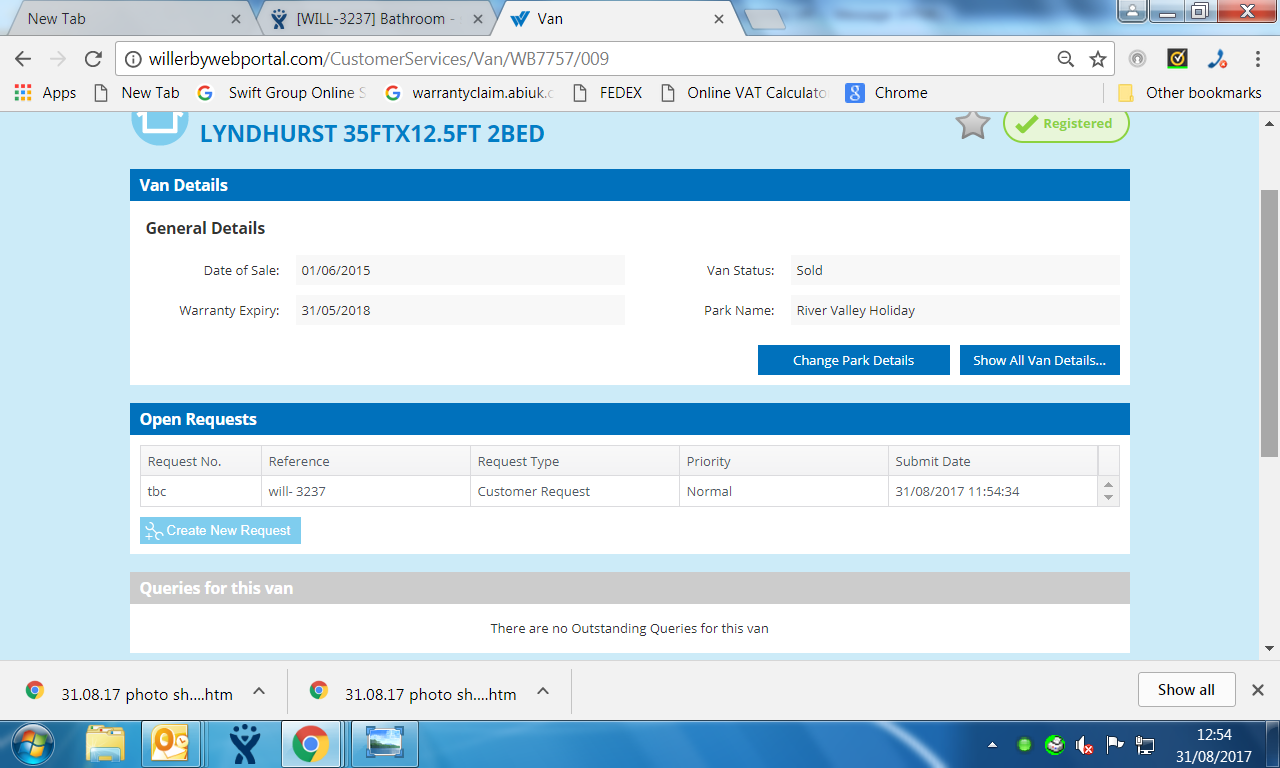Click the Van Status field showing Sold
This screenshot has height=768, width=1280.
click(955, 270)
